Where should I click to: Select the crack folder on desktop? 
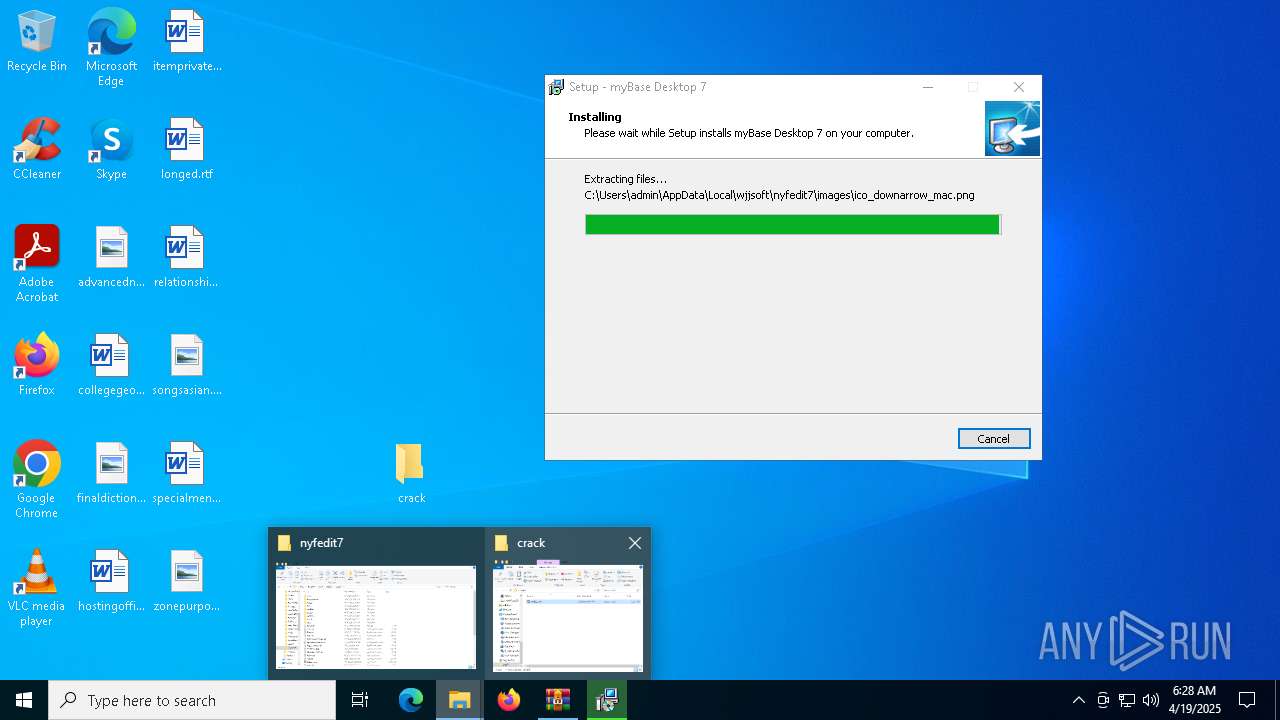click(x=411, y=474)
